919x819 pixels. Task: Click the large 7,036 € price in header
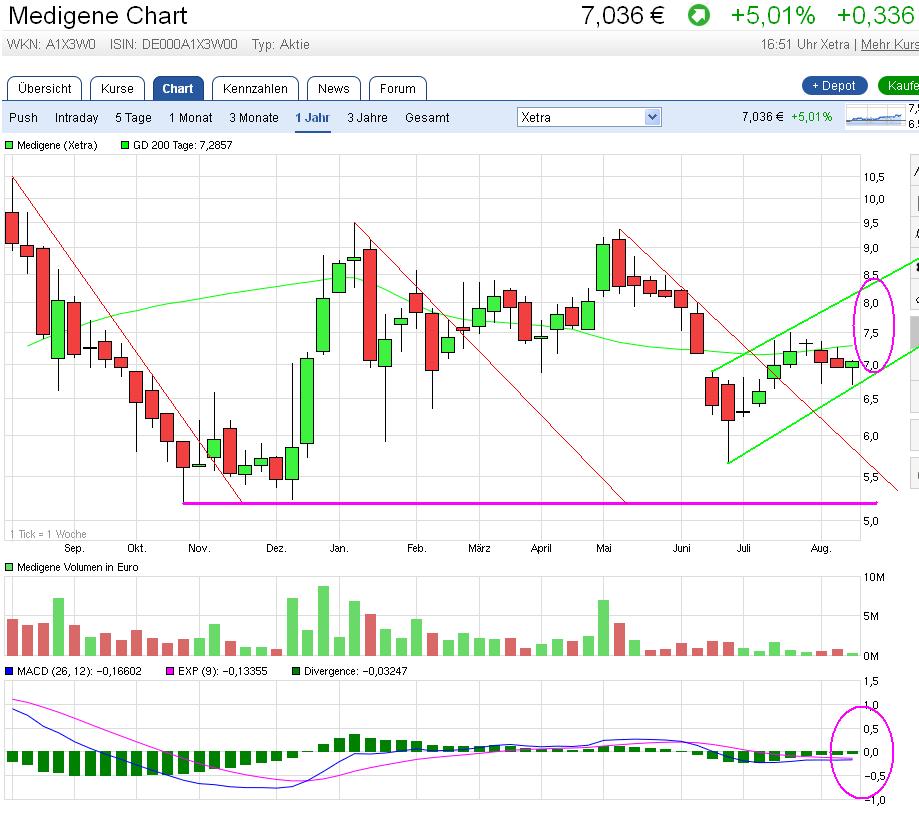(622, 16)
